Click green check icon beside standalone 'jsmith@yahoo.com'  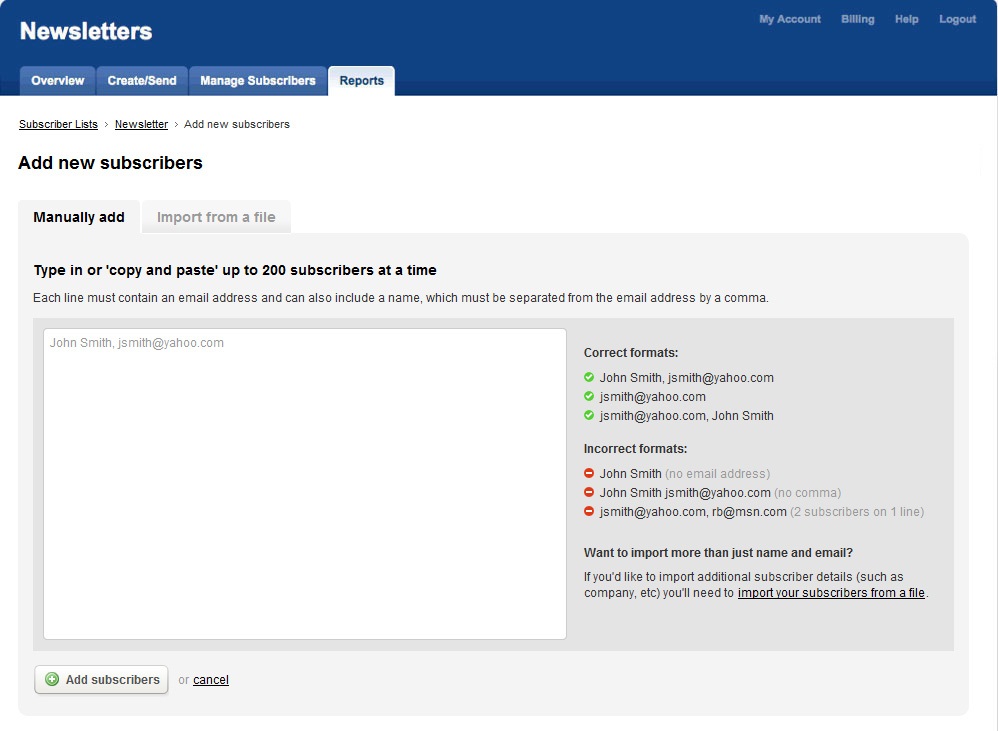589,396
